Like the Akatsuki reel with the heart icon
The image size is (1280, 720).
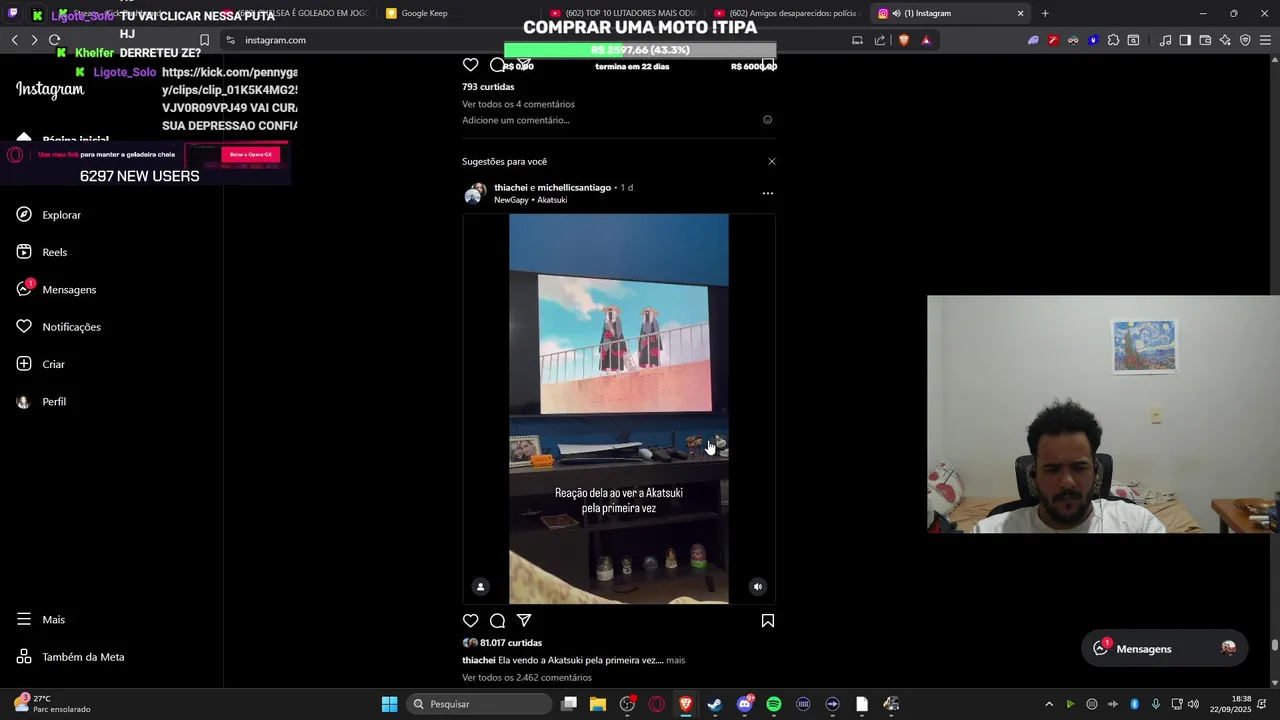(x=471, y=621)
